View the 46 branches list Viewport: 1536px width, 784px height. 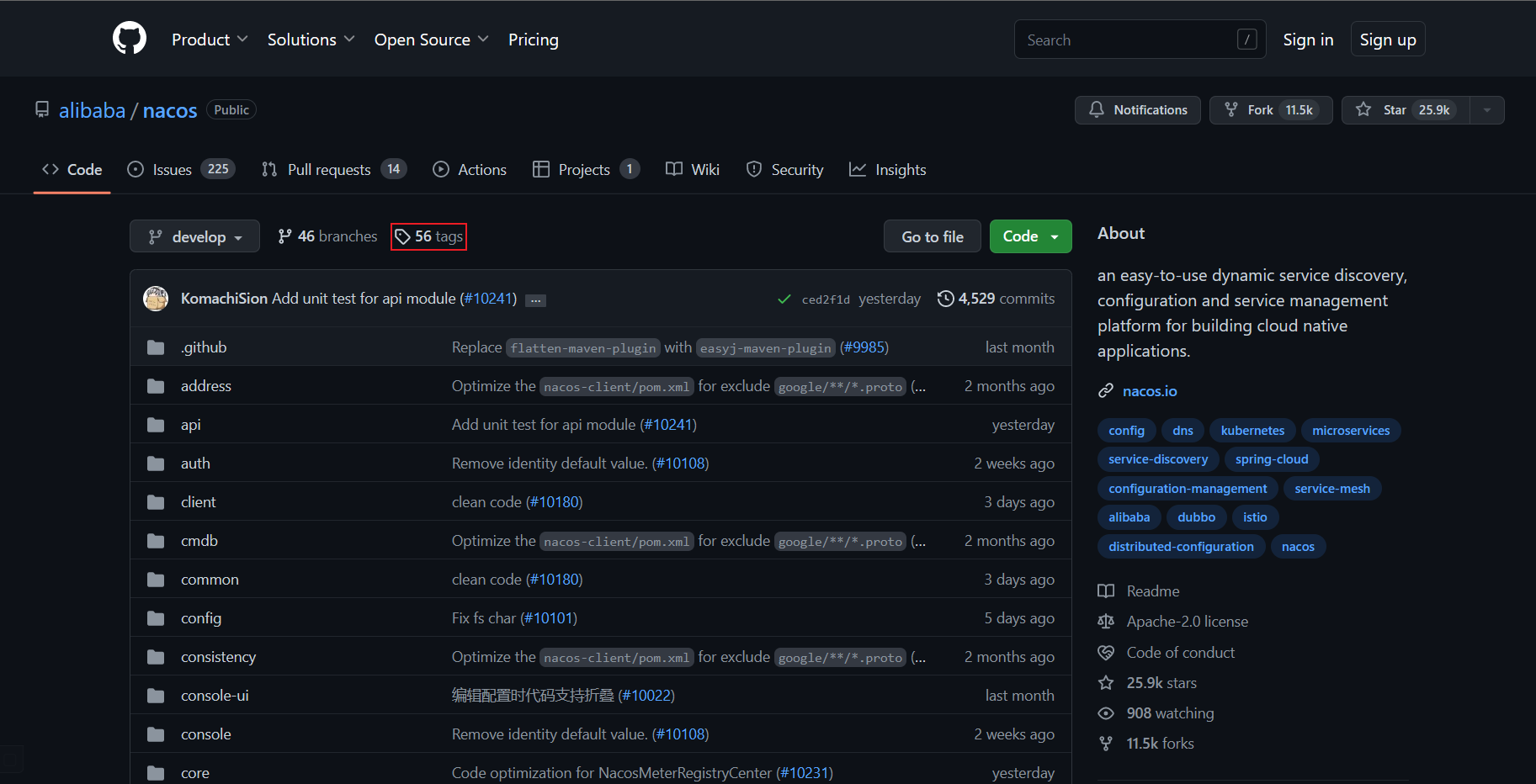click(x=327, y=236)
